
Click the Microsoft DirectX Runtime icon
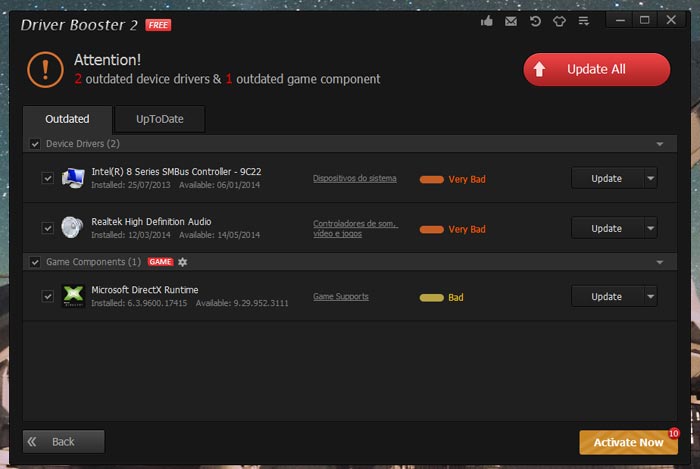click(73, 296)
